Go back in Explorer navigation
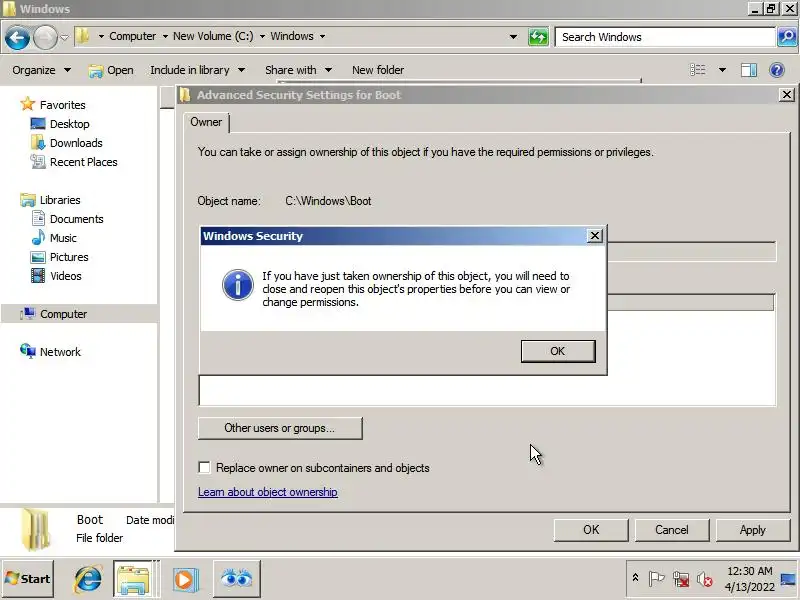Image resolution: width=800 pixels, height=600 pixels. tap(17, 37)
